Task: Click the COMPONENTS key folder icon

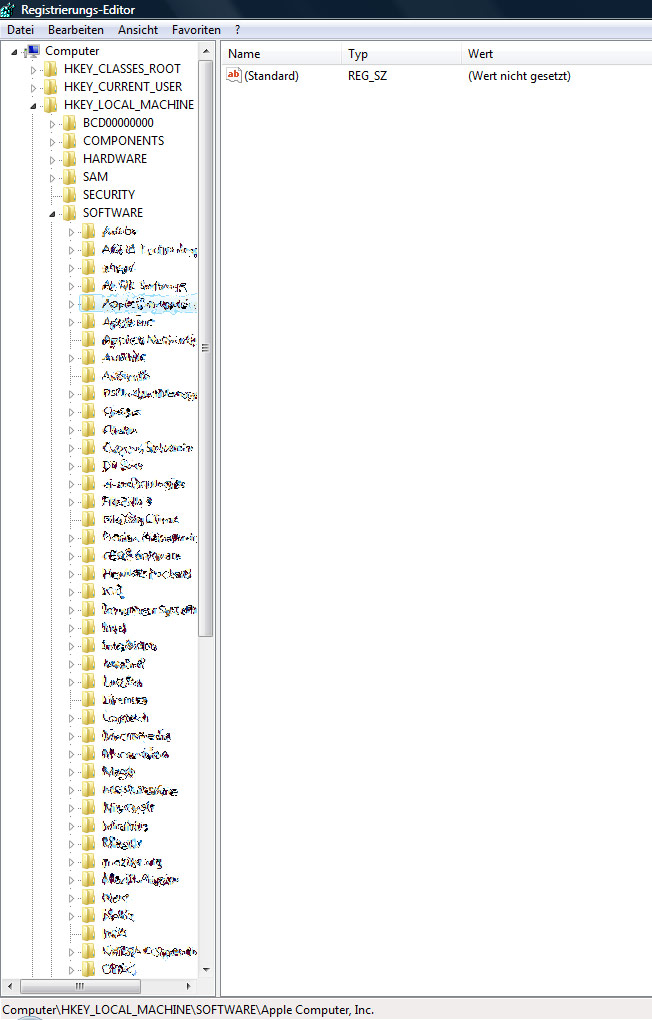Action: [70, 141]
